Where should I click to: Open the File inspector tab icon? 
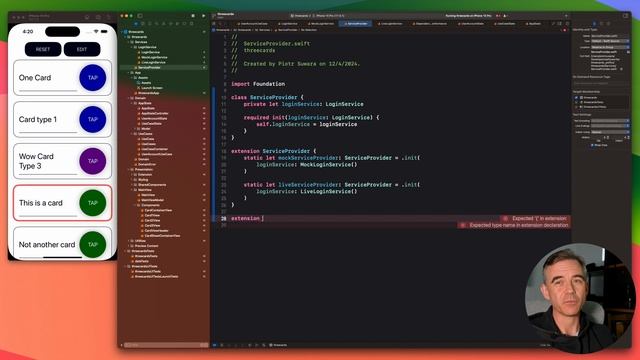[x=594, y=24]
